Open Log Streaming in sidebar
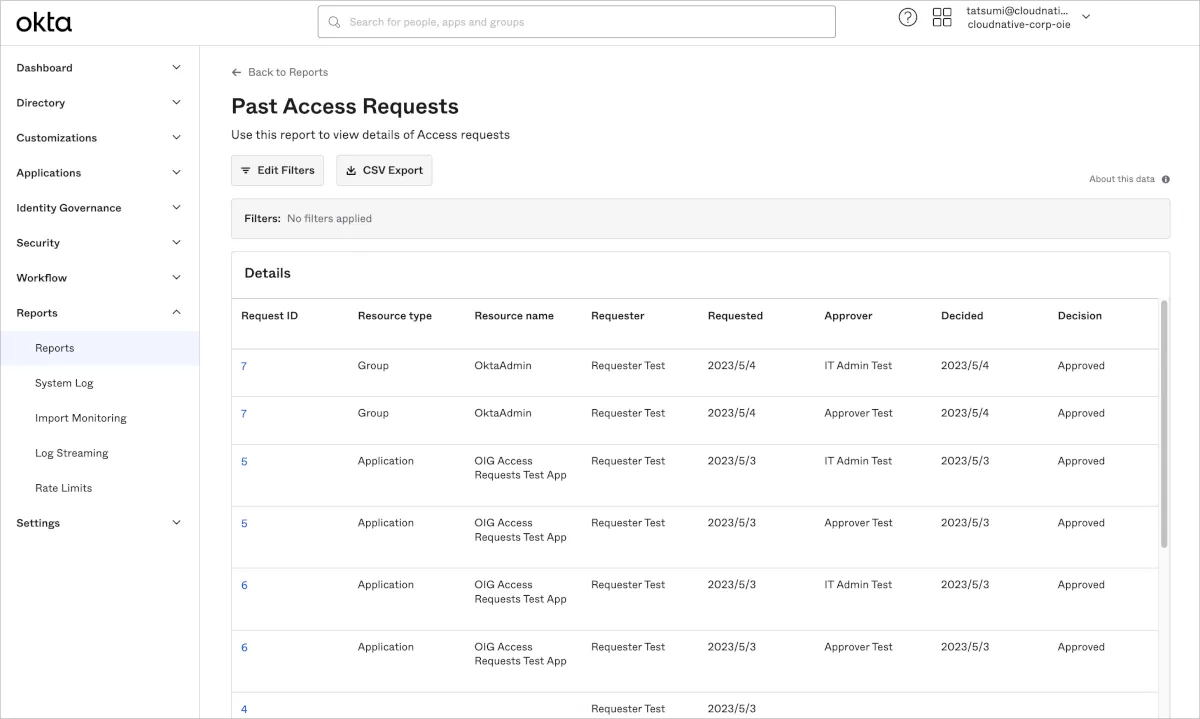 (71, 453)
